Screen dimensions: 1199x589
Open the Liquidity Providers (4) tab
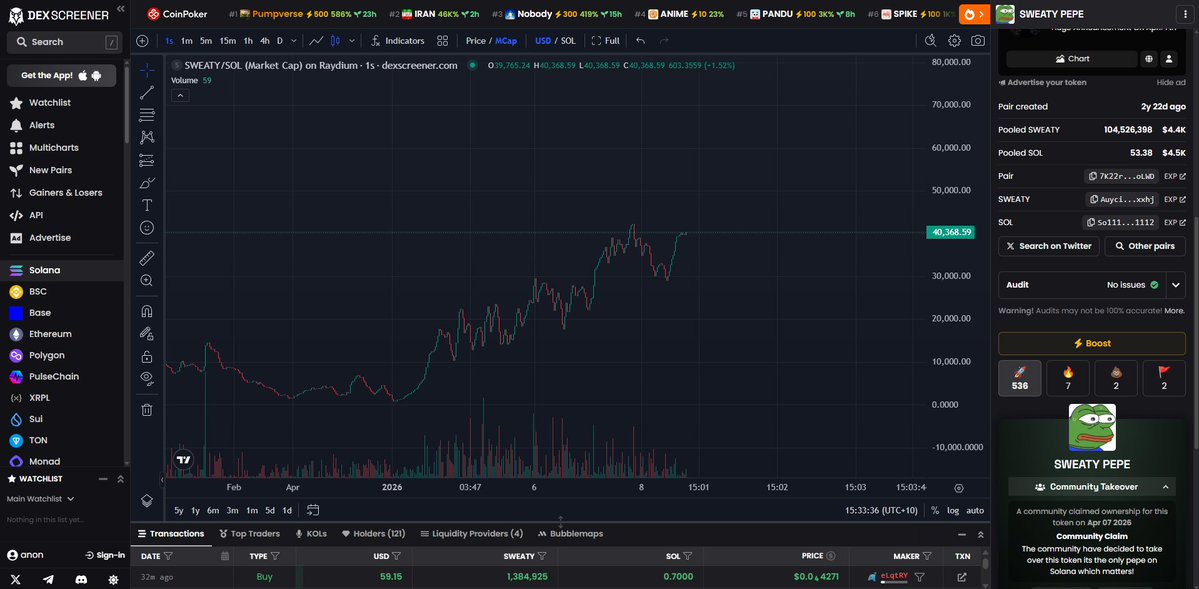pyautogui.click(x=472, y=533)
